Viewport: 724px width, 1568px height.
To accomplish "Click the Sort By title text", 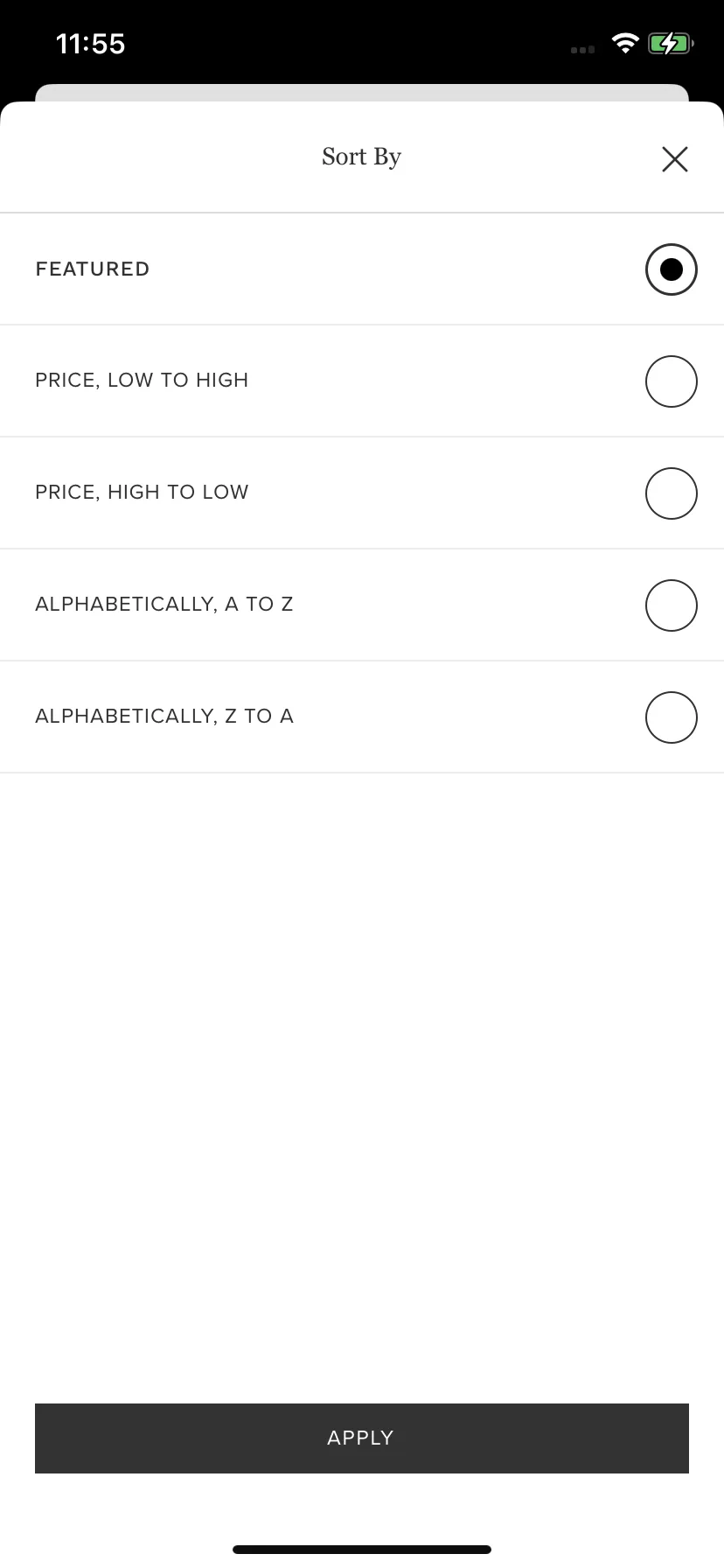I will pos(362,157).
